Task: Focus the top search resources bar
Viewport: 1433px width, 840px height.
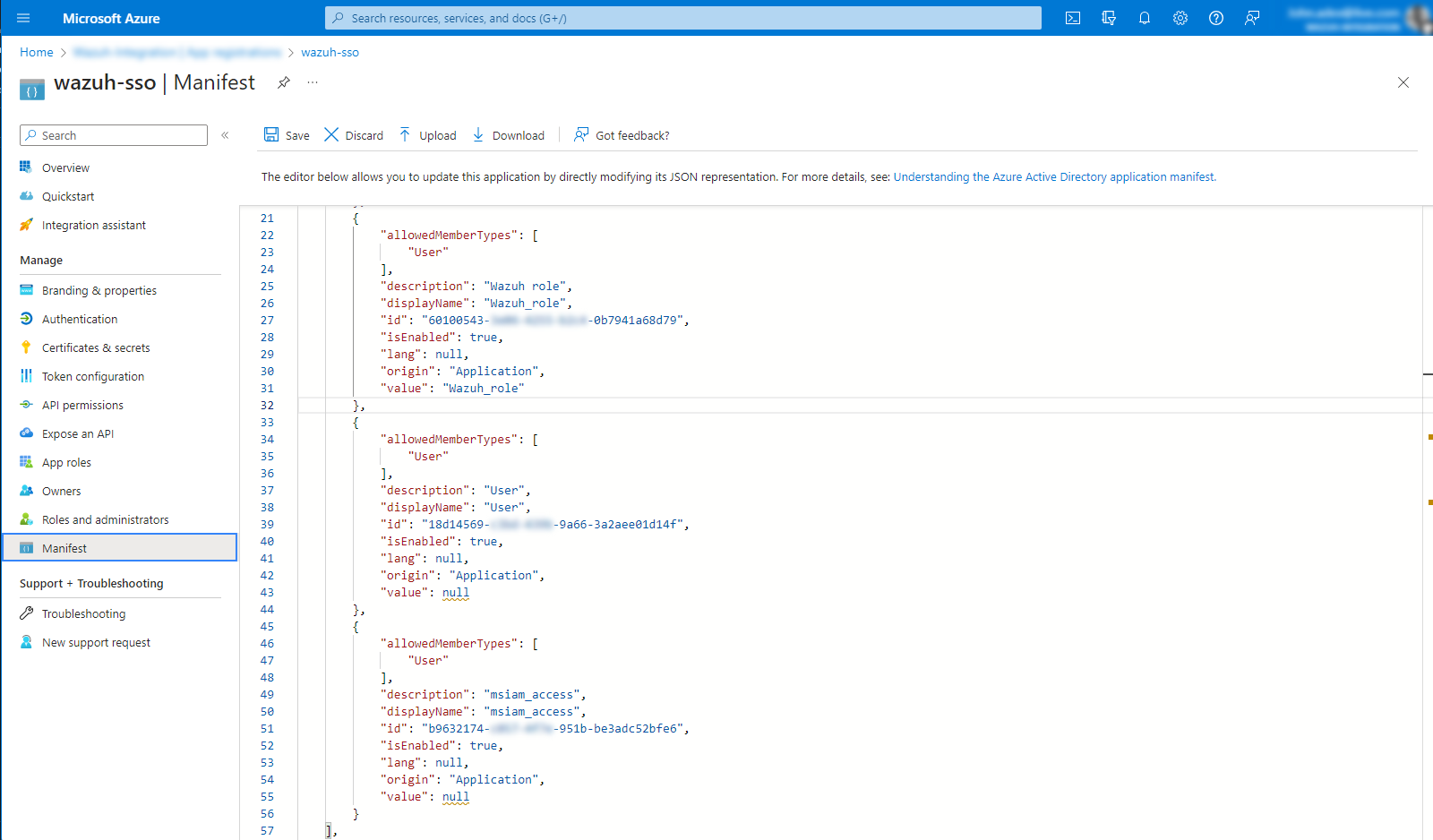Action: tap(683, 18)
